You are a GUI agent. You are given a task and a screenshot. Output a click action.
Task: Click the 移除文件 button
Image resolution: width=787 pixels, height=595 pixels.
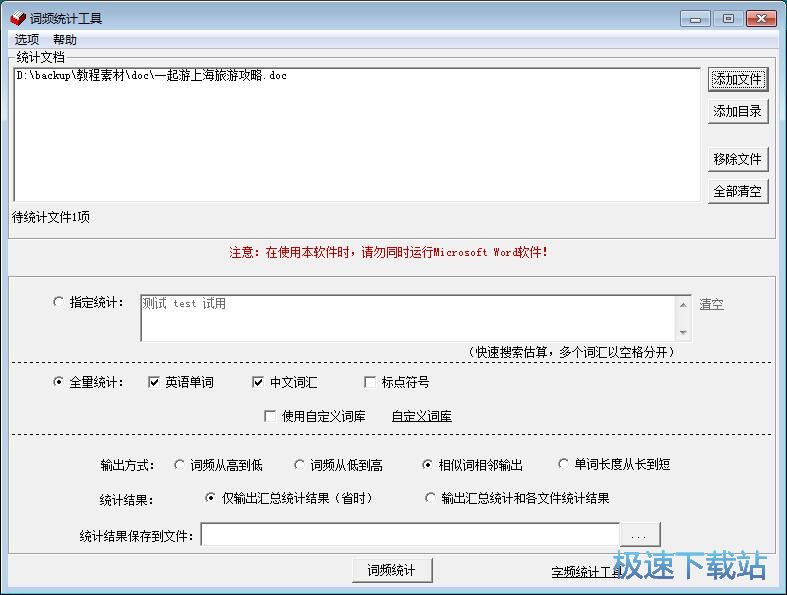click(738, 159)
